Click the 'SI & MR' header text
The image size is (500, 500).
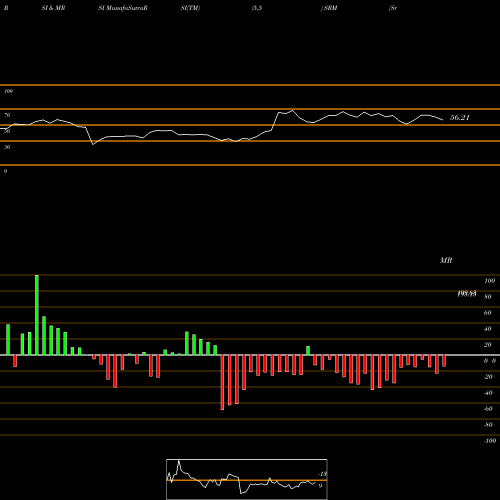[x=53, y=8]
